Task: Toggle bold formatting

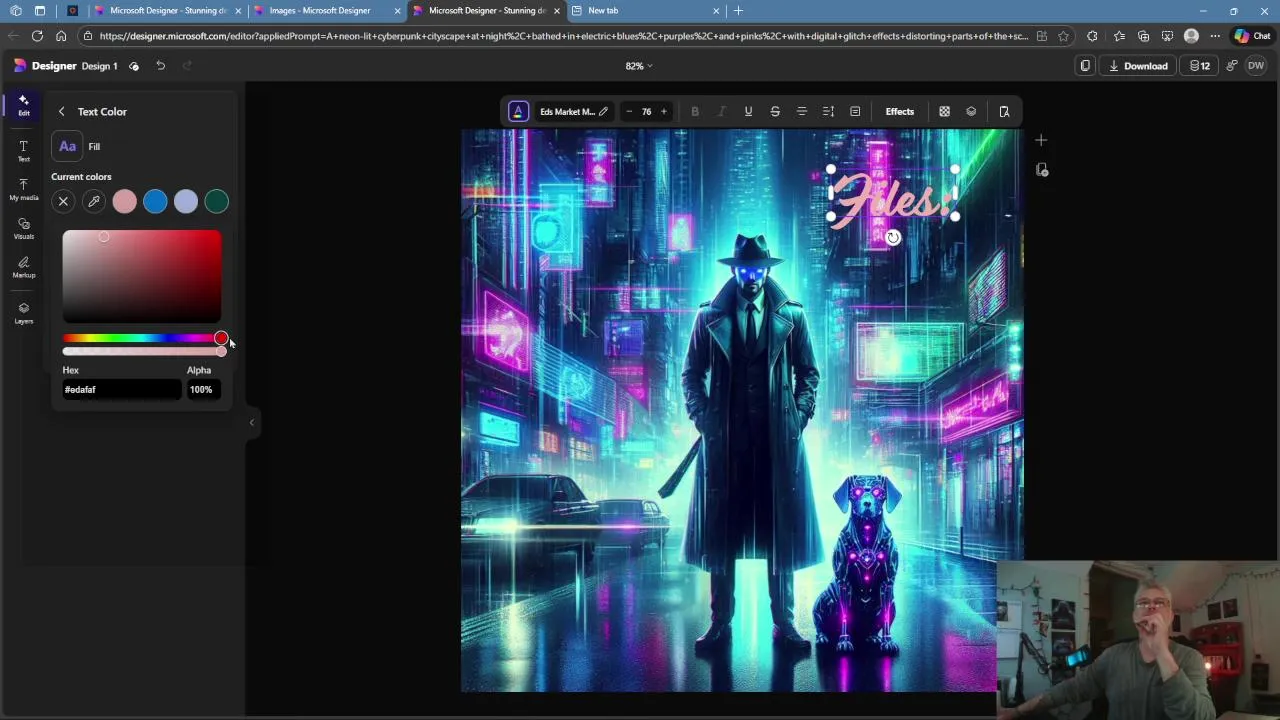Action: (695, 112)
